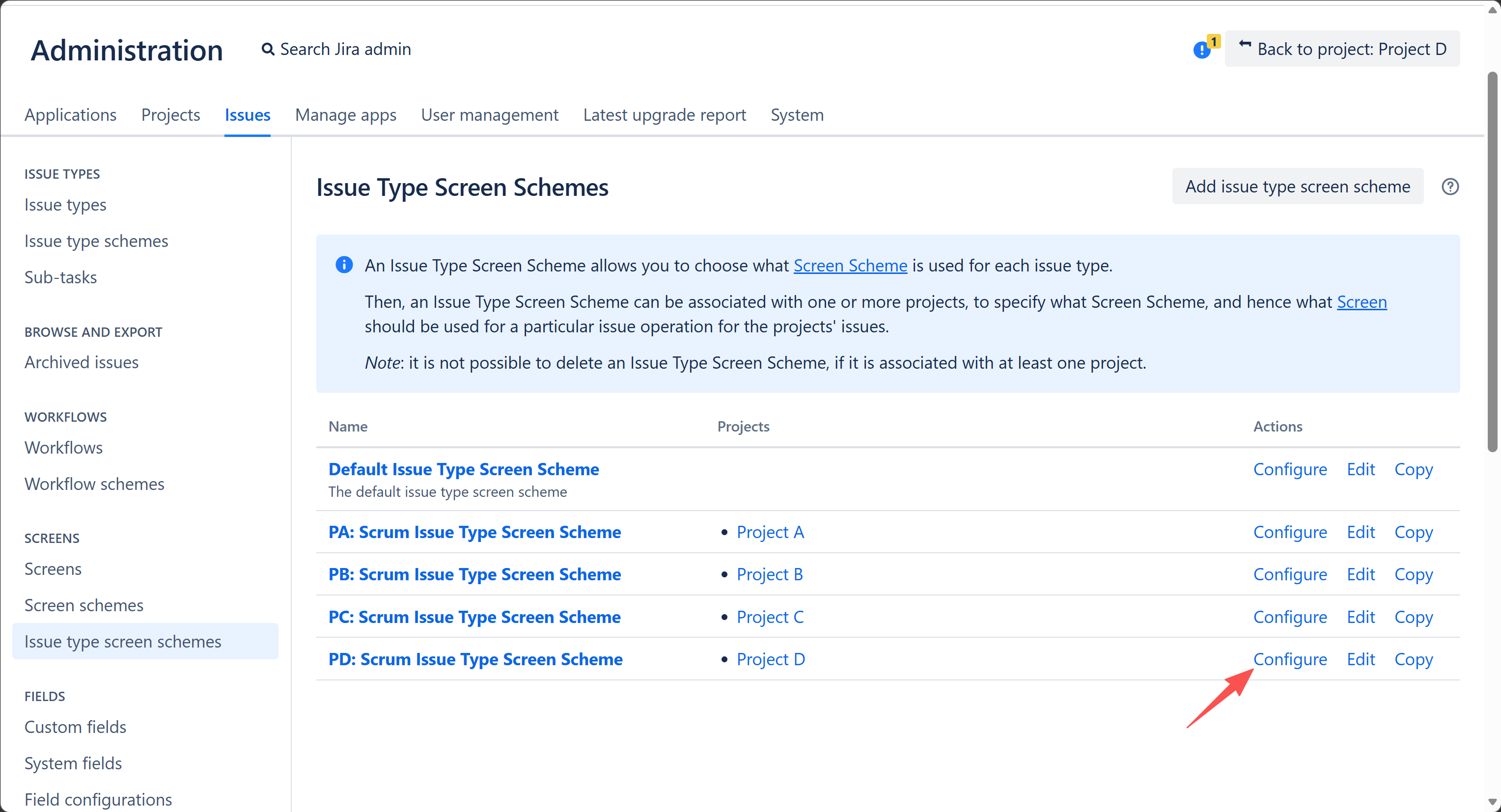Click the back arrow icon beside Project D
Screen dimensions: 1501x812
tap(1244, 46)
